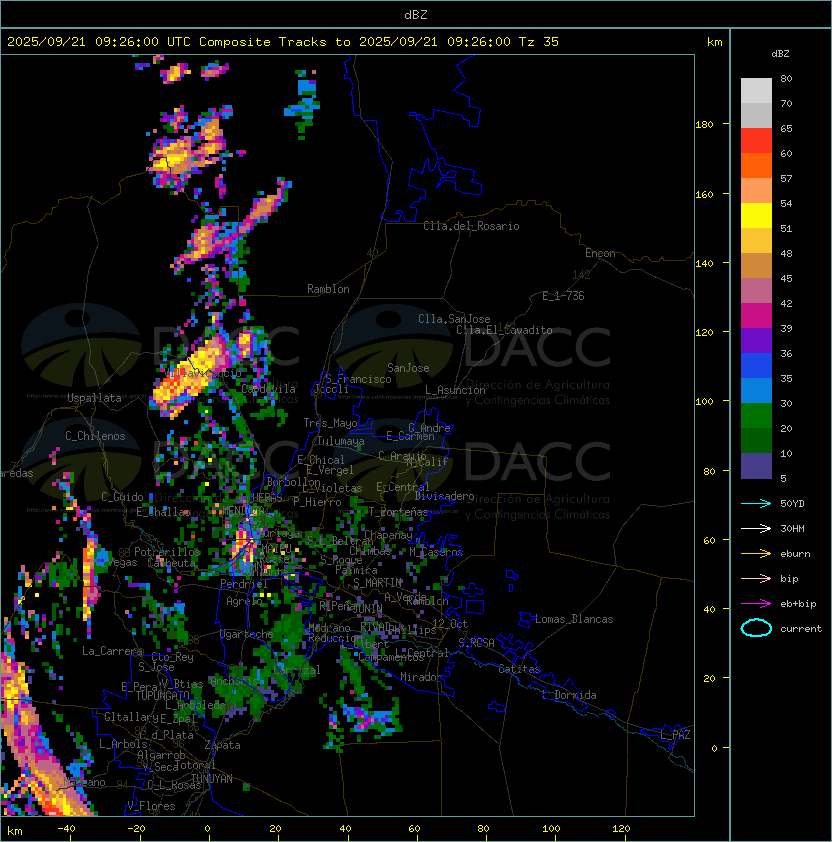Screen dimensions: 832x842
Task: Click the 'Perdriel' map label
Action: pos(244,584)
